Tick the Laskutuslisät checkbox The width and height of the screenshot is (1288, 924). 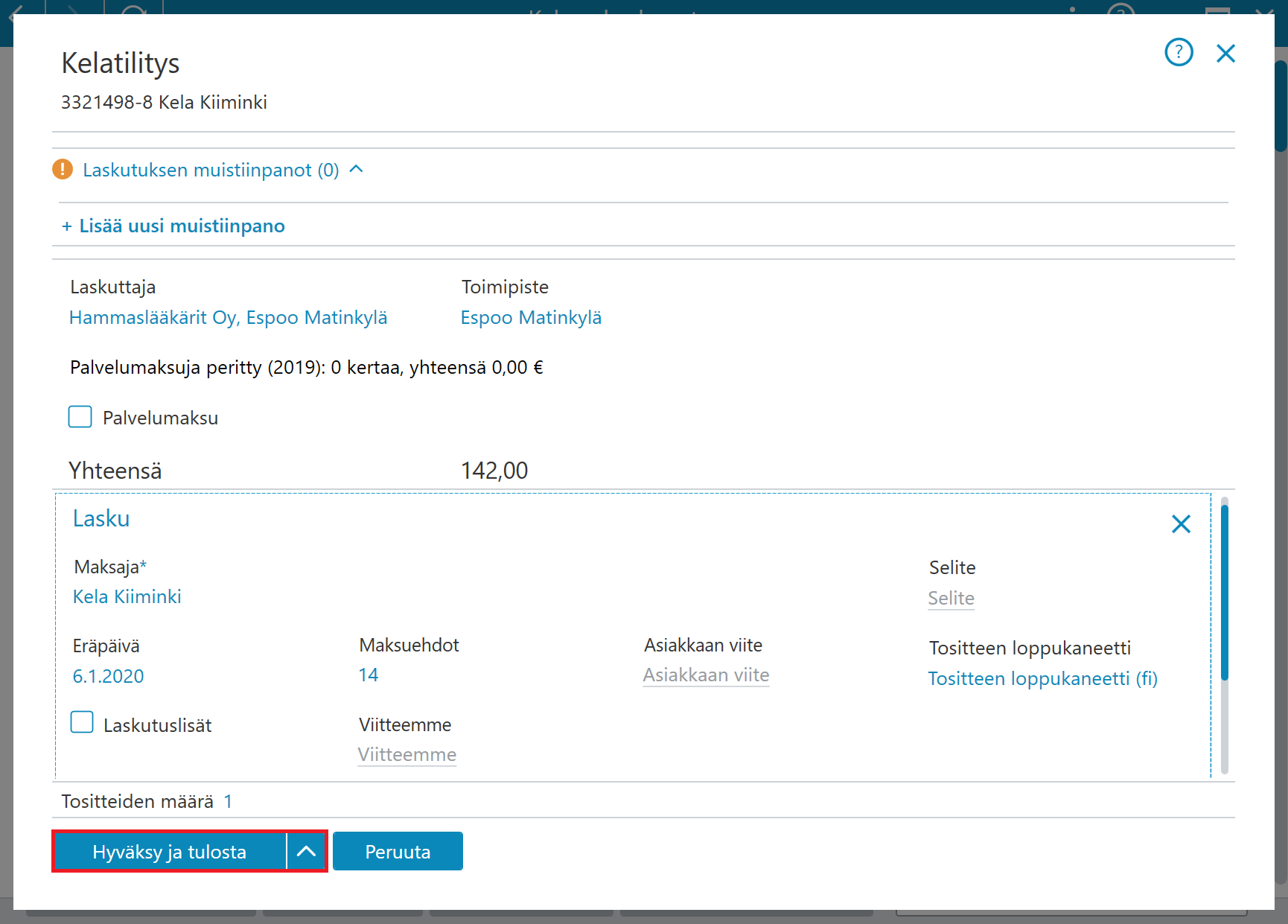[82, 722]
